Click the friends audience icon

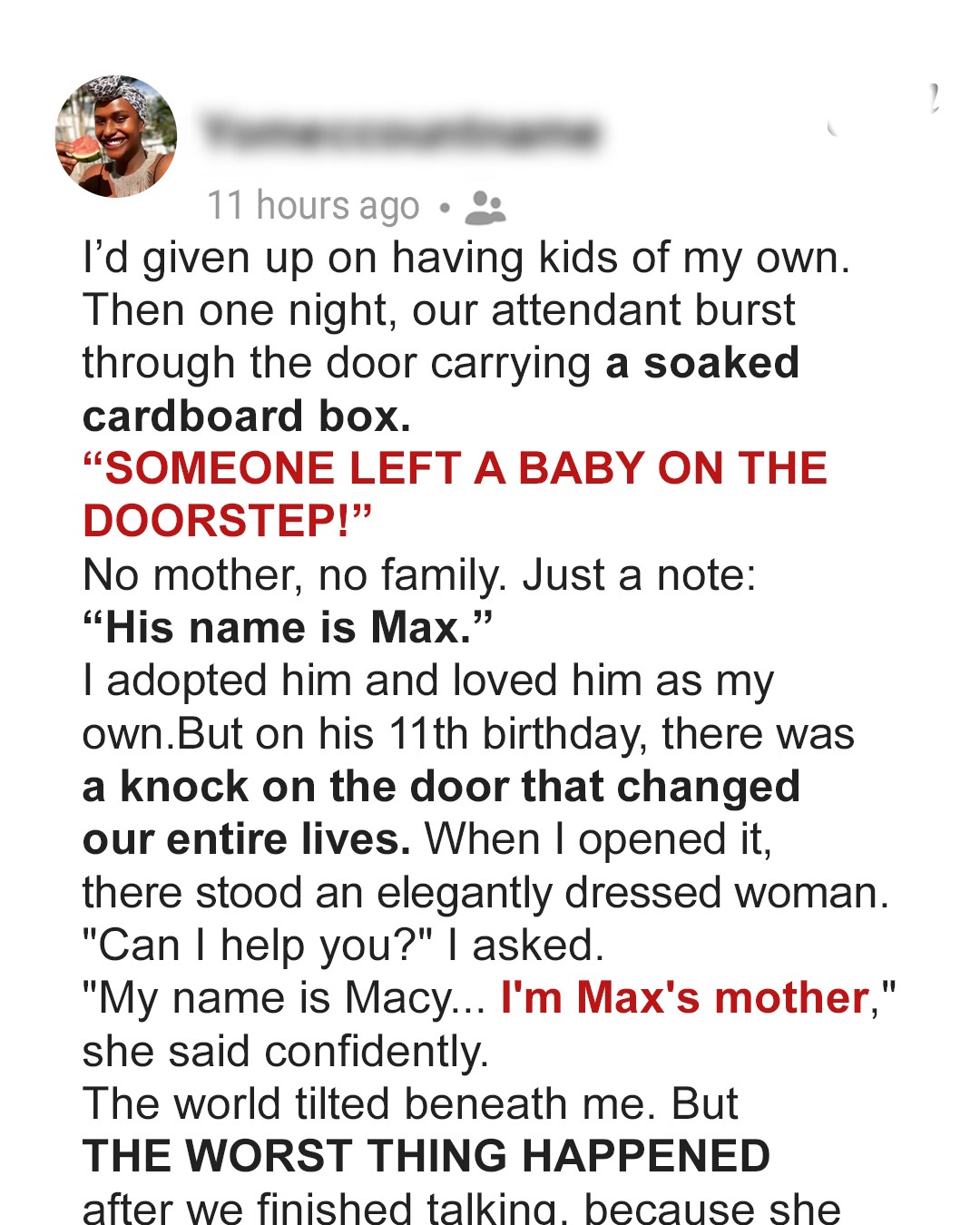pyautogui.click(x=485, y=208)
